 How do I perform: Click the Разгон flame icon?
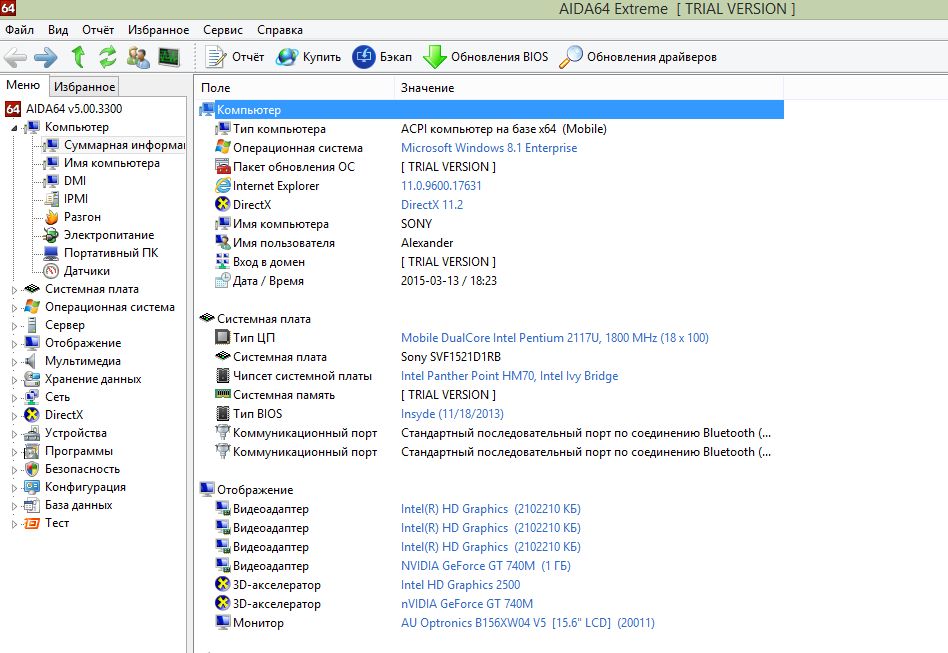52,217
